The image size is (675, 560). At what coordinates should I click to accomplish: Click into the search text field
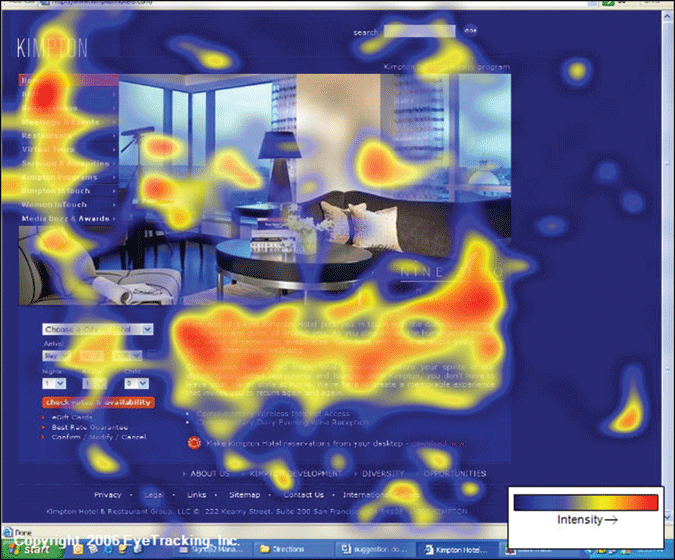pos(419,32)
